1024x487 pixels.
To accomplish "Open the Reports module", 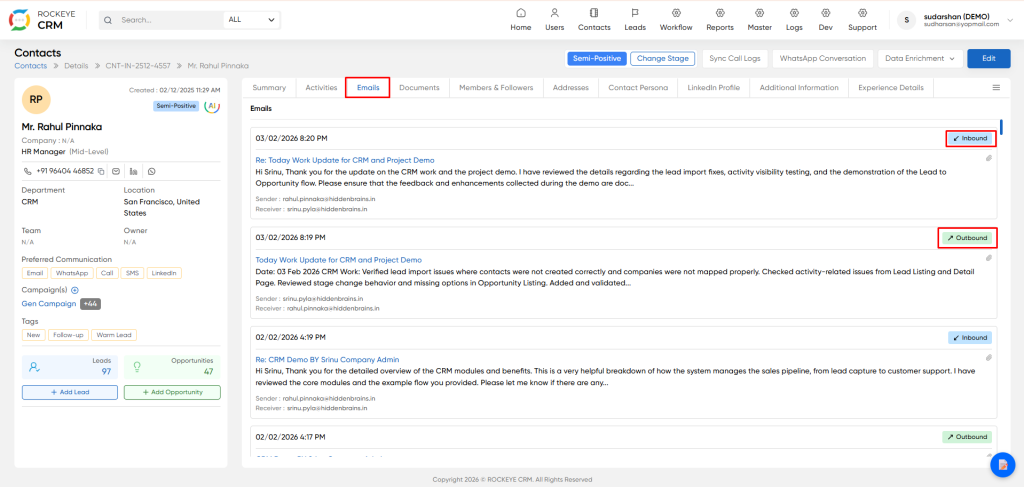I will [x=720, y=20].
